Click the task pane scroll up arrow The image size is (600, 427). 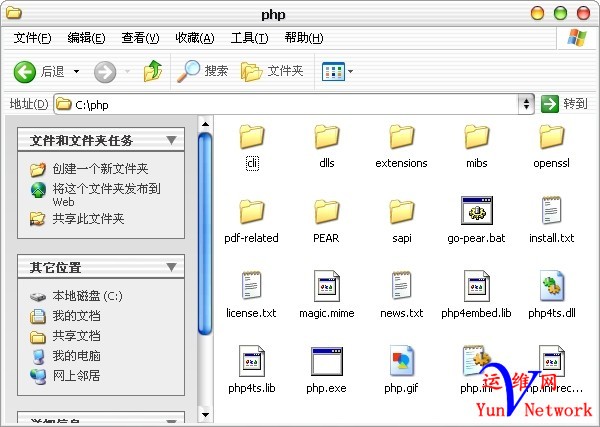click(205, 124)
